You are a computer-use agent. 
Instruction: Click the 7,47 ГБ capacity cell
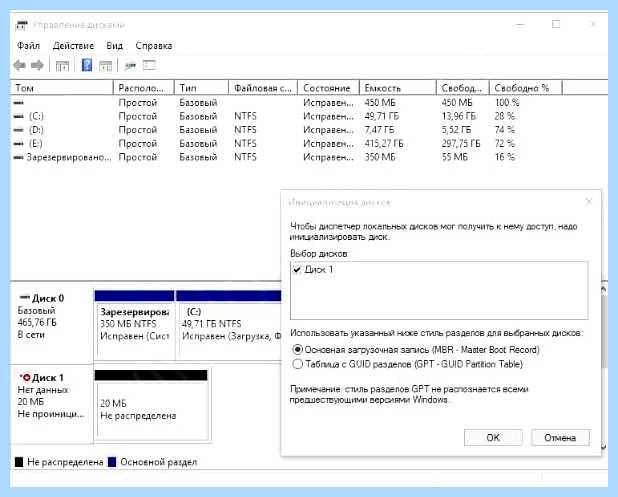(379, 130)
